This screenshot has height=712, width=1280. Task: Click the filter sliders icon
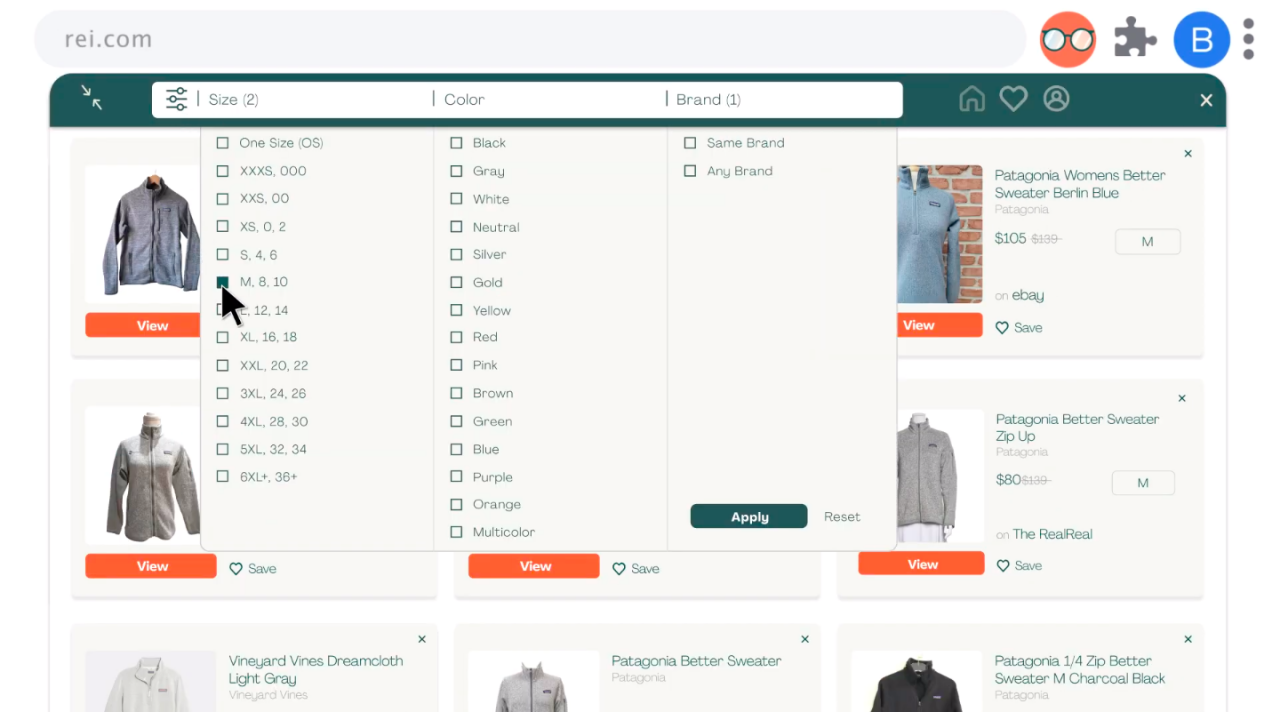click(176, 99)
